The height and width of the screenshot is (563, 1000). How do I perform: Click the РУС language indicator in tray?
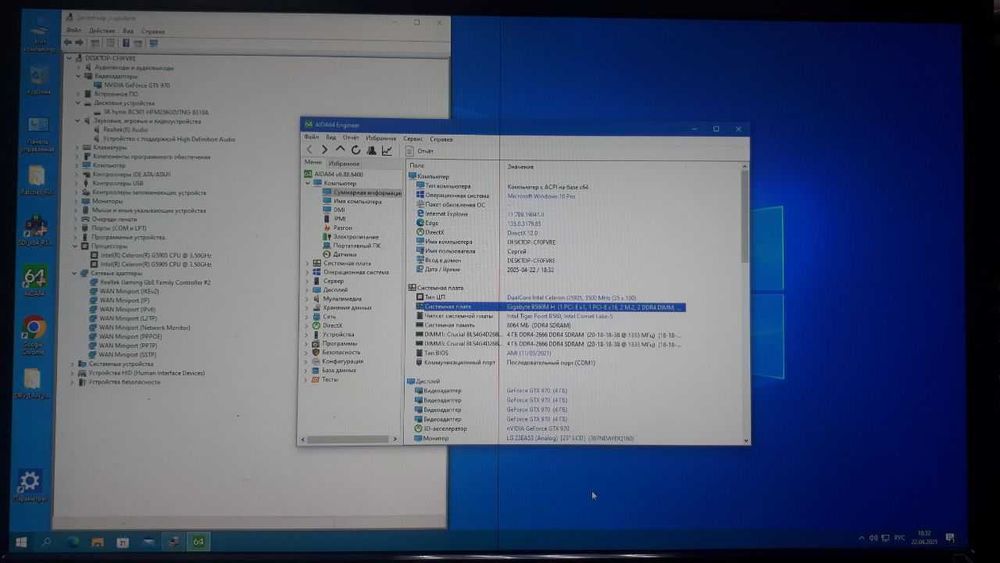pos(899,538)
